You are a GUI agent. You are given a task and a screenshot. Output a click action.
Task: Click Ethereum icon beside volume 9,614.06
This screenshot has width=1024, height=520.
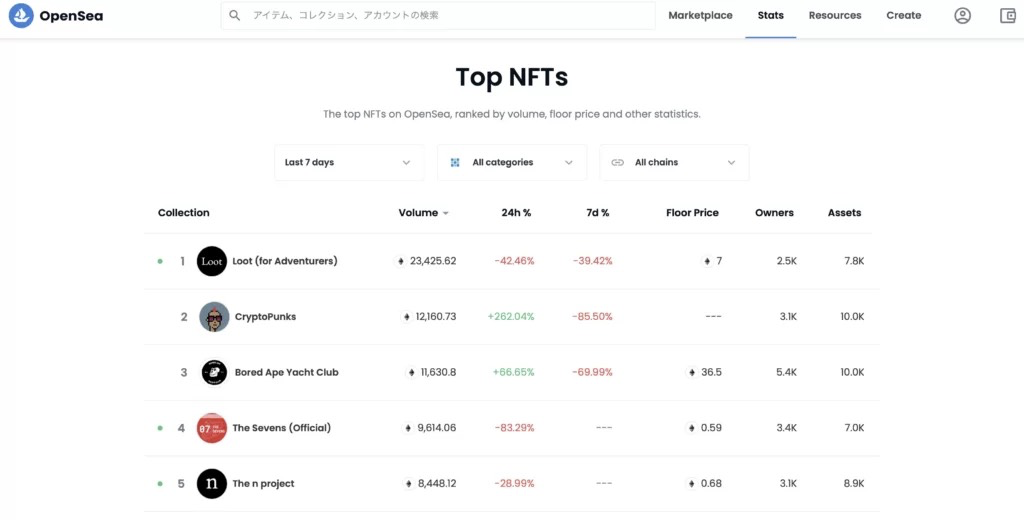point(409,428)
